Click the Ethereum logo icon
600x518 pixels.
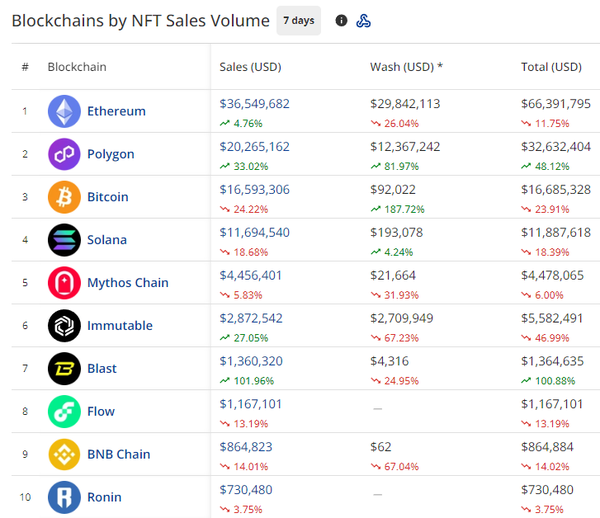click(64, 111)
